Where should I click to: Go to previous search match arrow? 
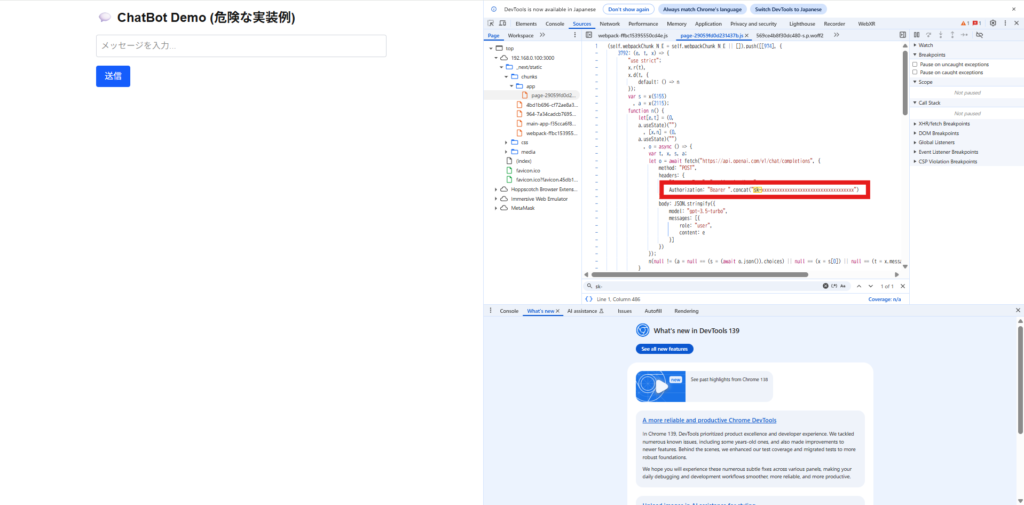[859, 286]
